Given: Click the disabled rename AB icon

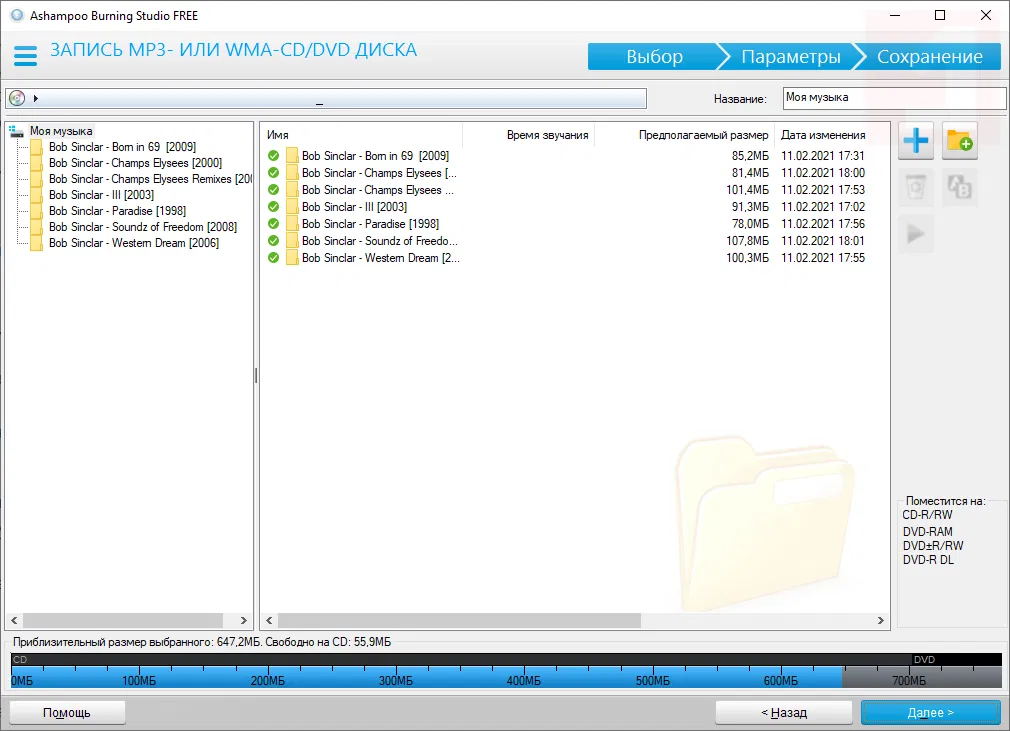Looking at the screenshot, I should point(959,187).
